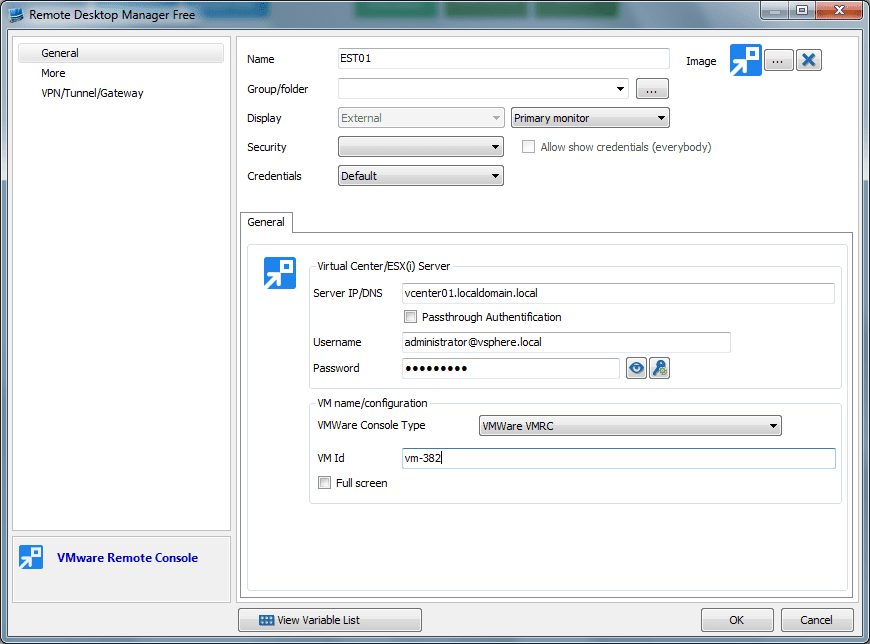870x644 pixels.
Task: Enable Passthrough Authentication
Action: click(x=410, y=316)
